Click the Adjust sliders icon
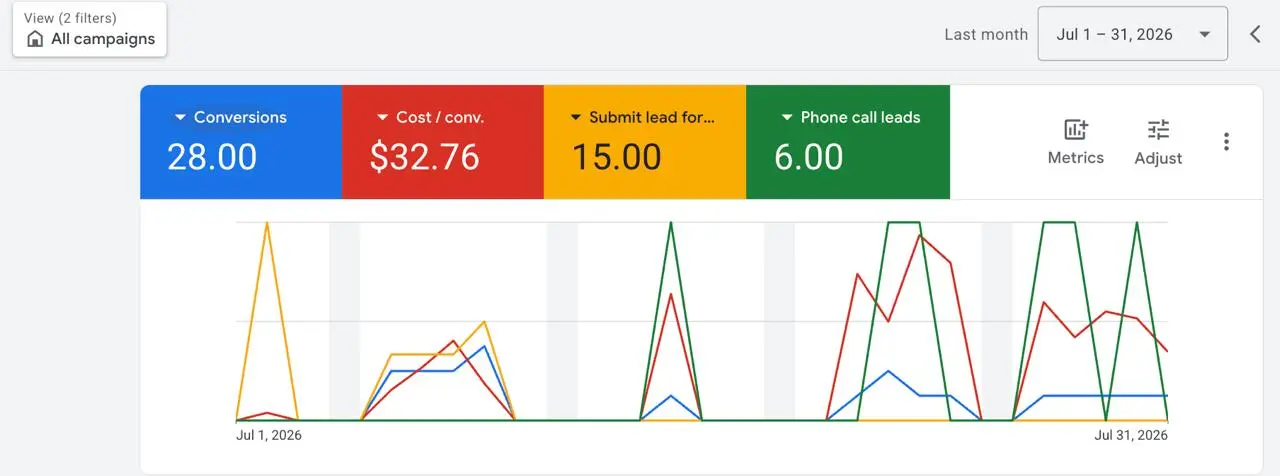The width and height of the screenshot is (1280, 476). (1158, 129)
